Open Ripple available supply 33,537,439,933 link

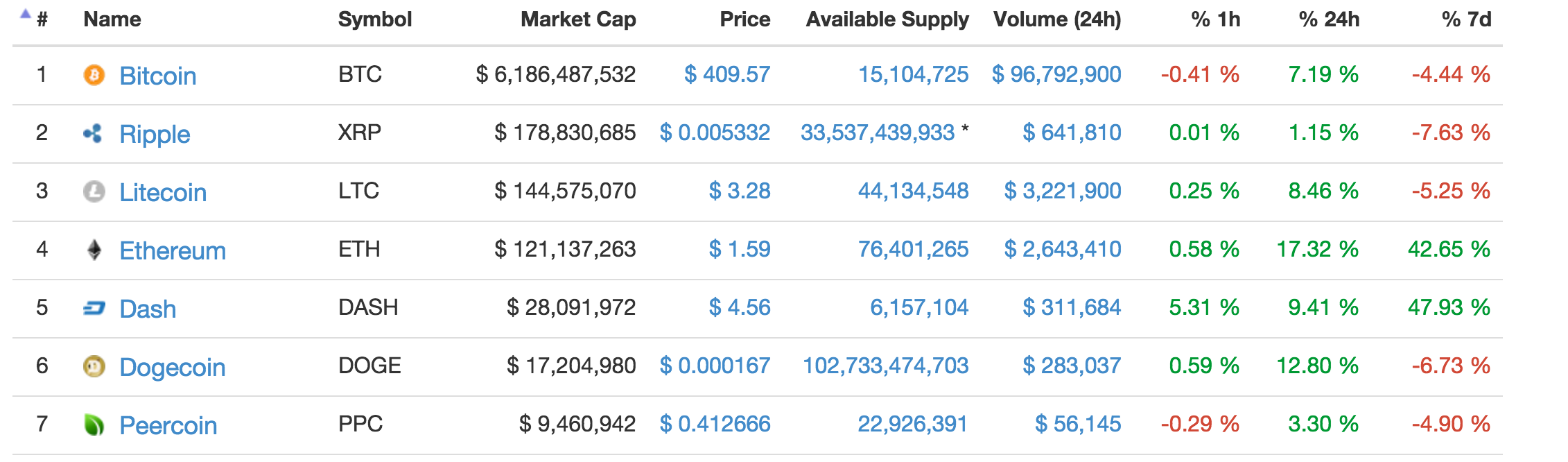878,132
